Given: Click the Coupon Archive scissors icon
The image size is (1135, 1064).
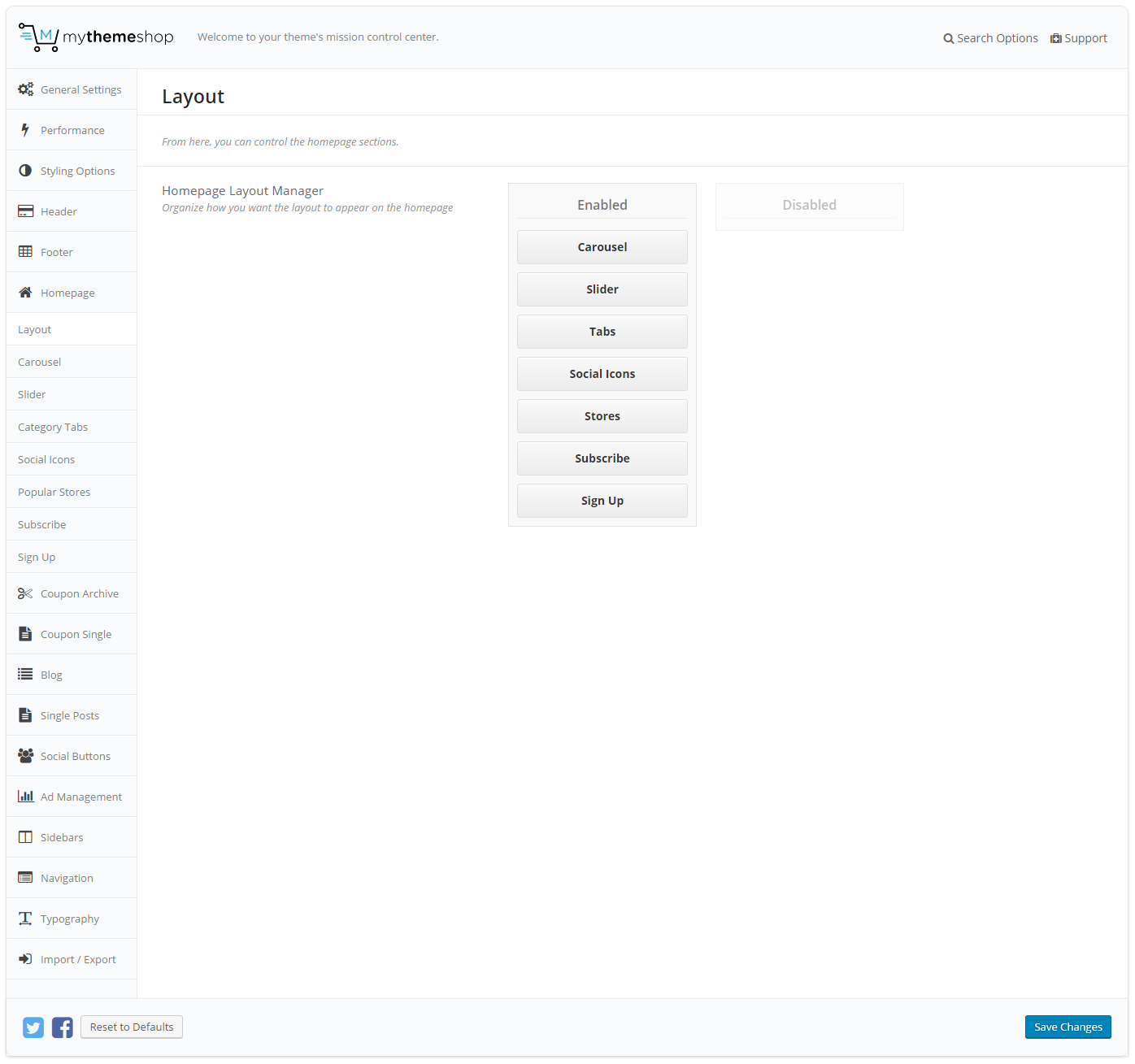Looking at the screenshot, I should coord(25,593).
